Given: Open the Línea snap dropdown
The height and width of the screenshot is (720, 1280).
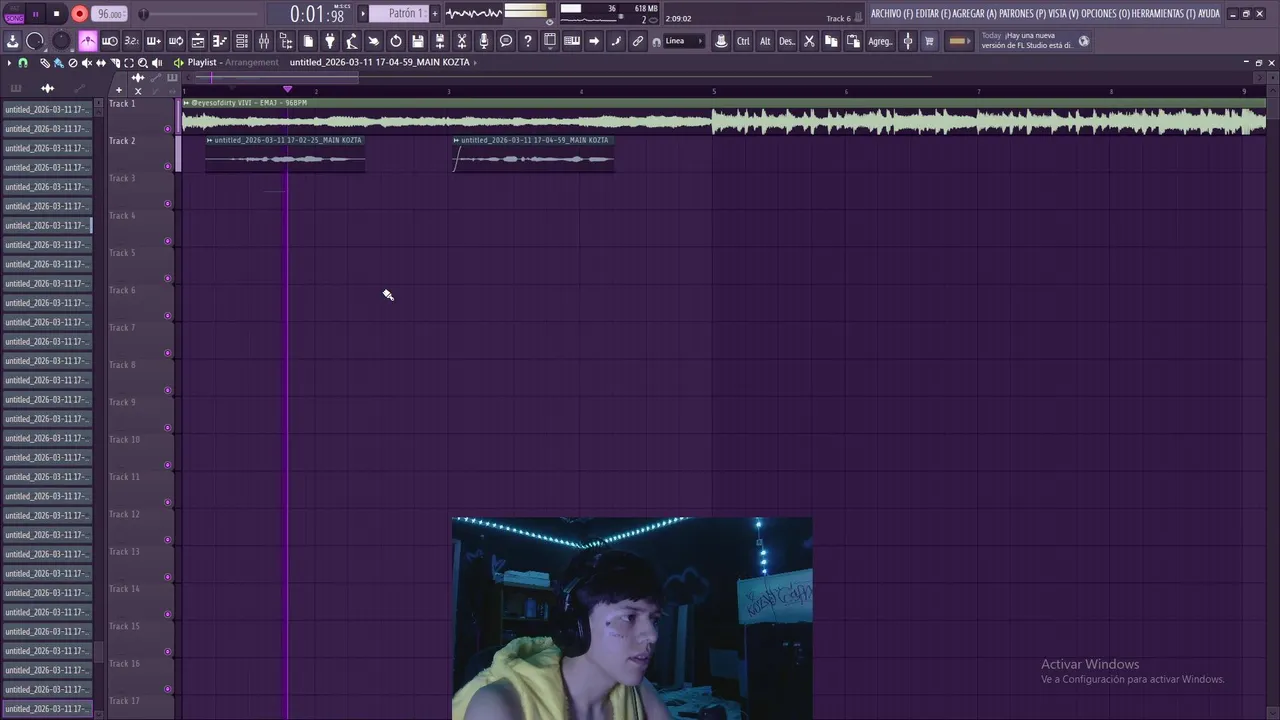Looking at the screenshot, I should pyautogui.click(x=684, y=41).
